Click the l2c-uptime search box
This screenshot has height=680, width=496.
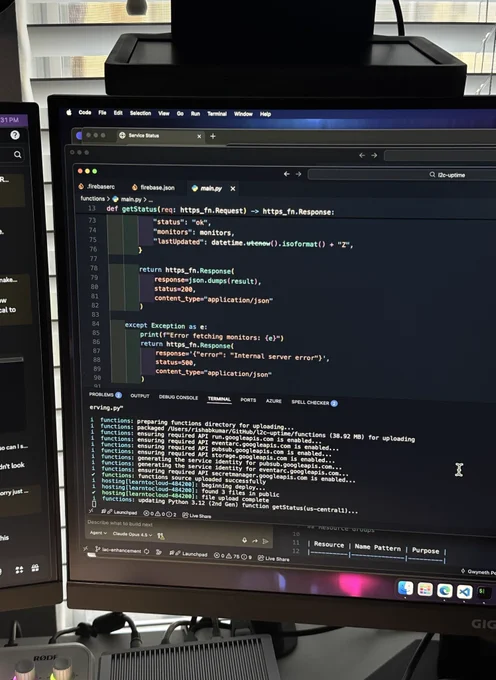pos(401,175)
